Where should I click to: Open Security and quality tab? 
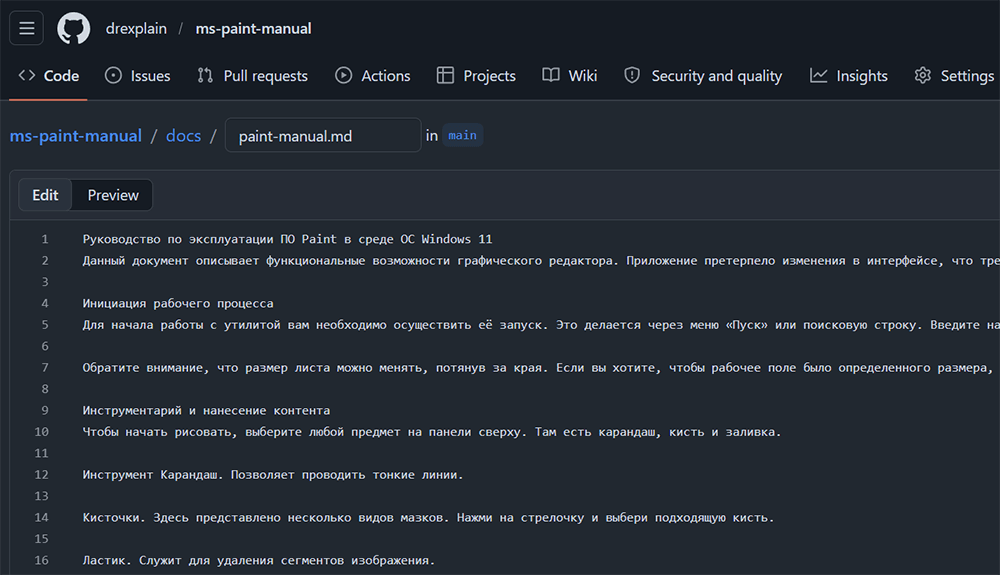[703, 76]
